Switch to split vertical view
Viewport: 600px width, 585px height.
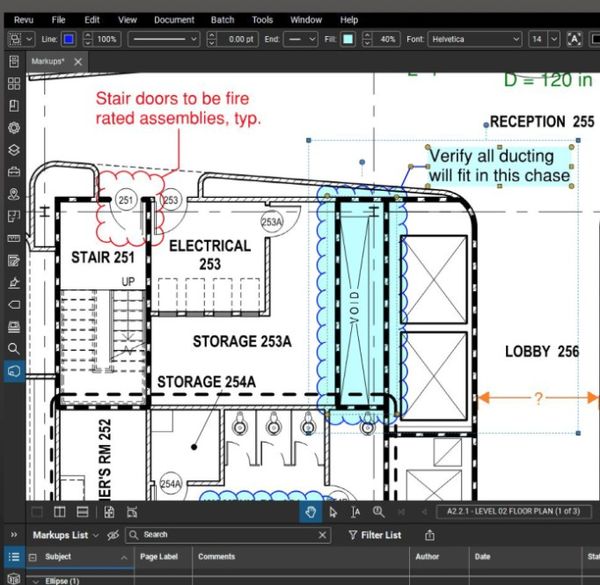tap(60, 512)
